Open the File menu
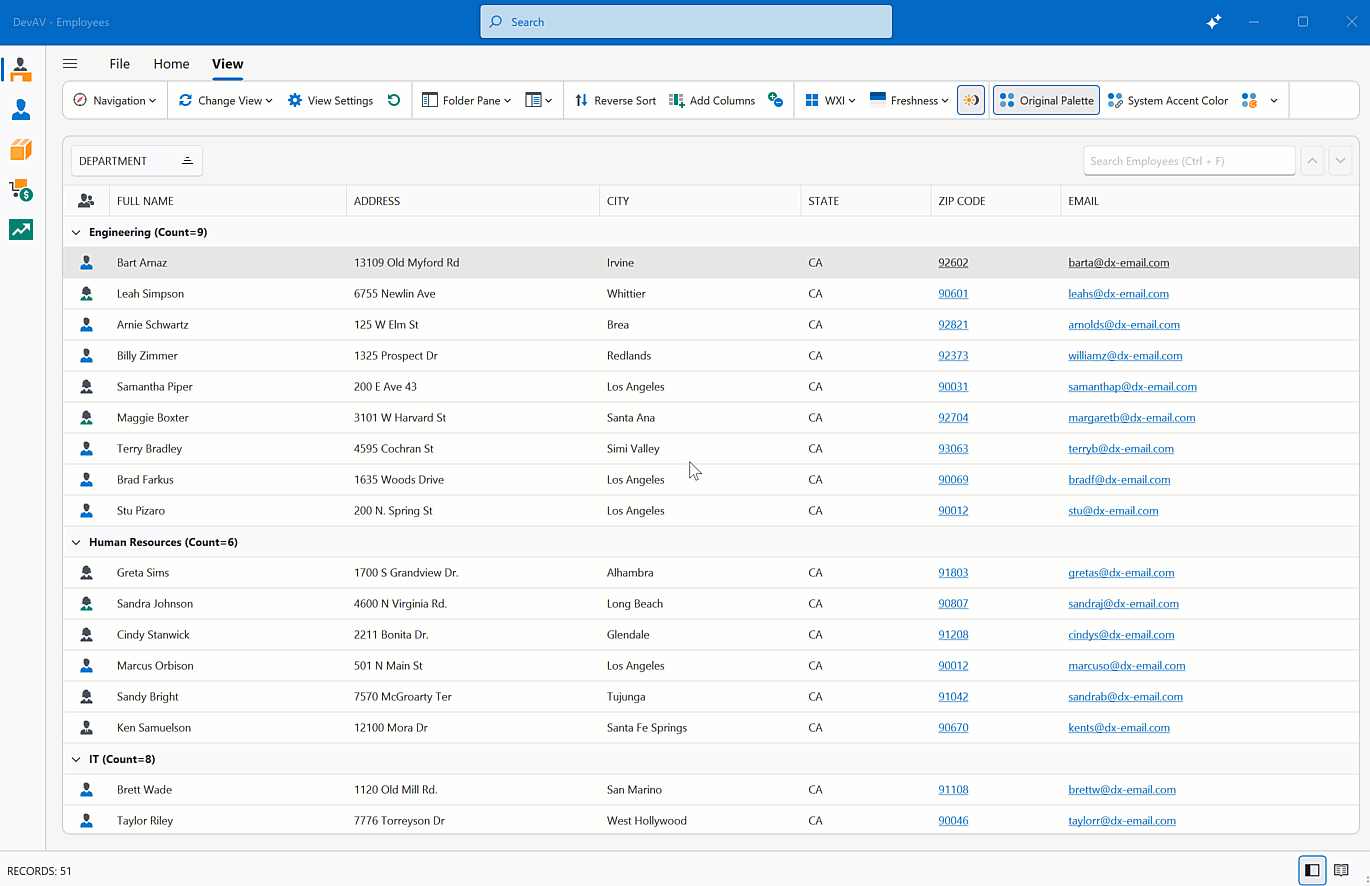This screenshot has height=886, width=1370. point(119,63)
